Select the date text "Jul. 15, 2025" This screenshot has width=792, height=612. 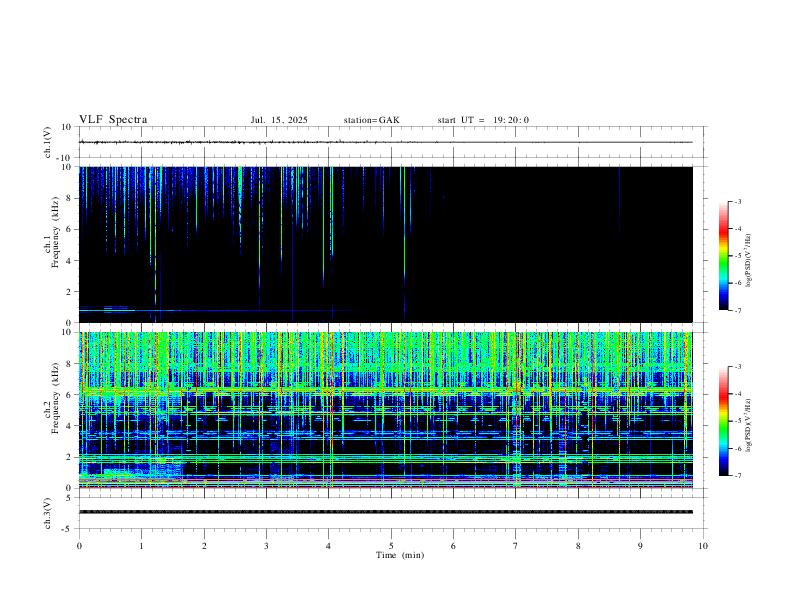(279, 120)
